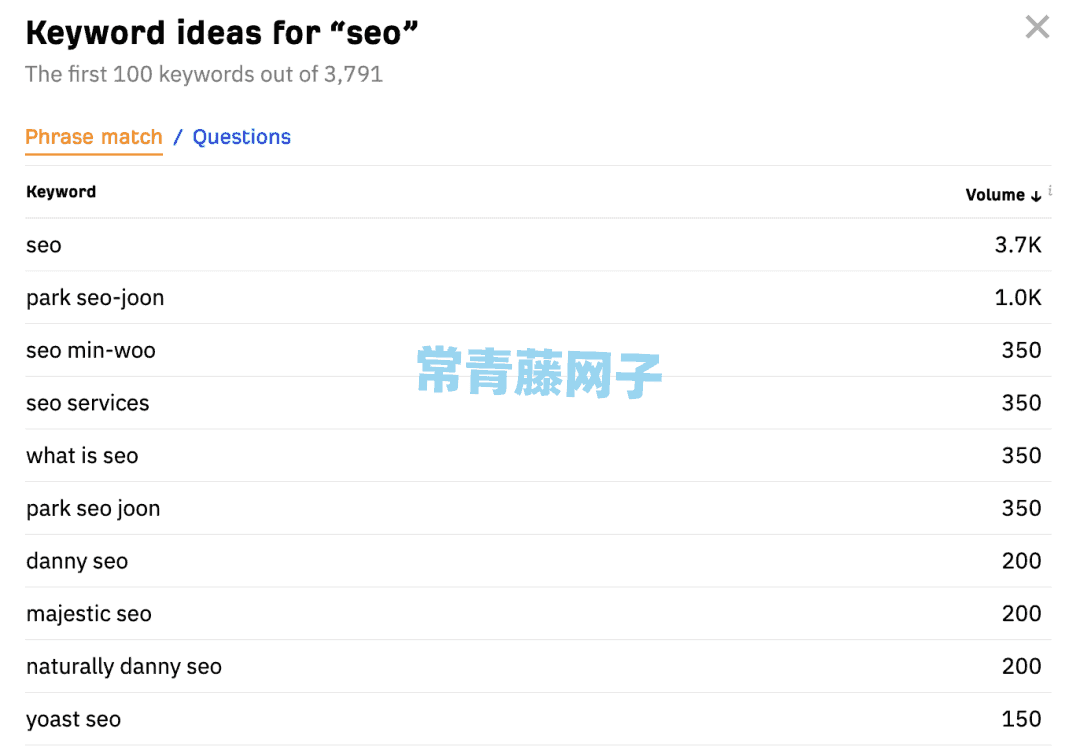
Task: Click the 150 volume for yoast seo
Action: 1021,719
